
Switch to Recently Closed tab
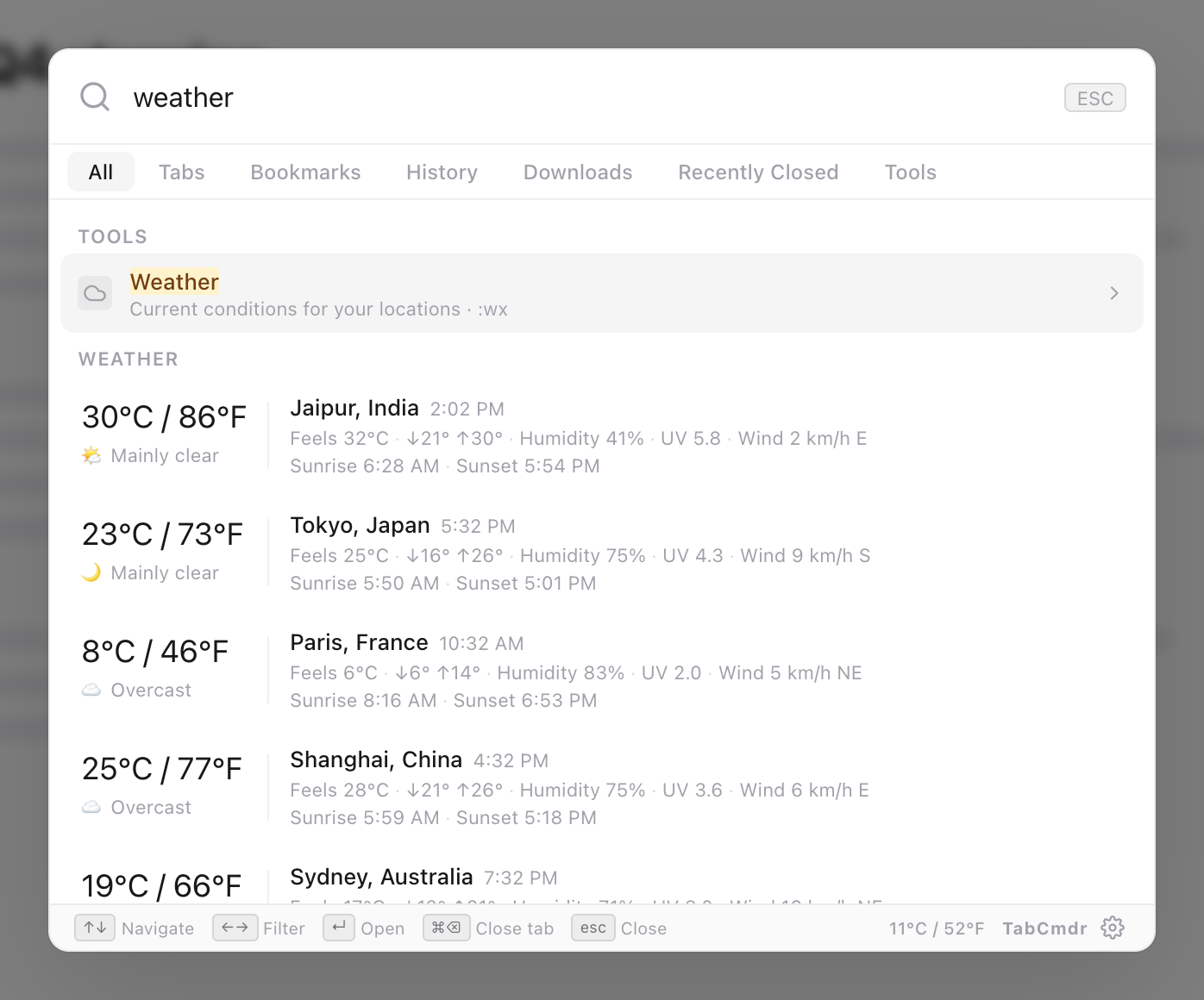pyautogui.click(x=758, y=172)
